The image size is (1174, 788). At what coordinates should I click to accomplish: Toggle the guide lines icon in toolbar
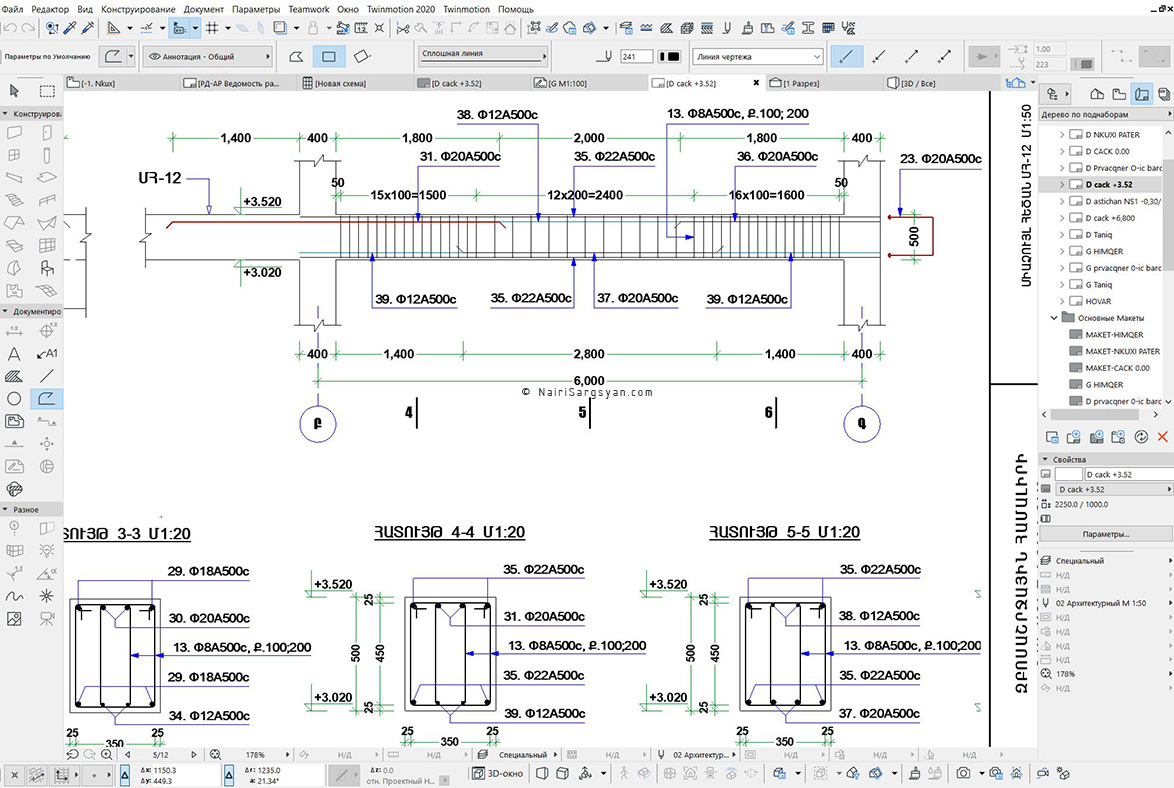tap(147, 28)
